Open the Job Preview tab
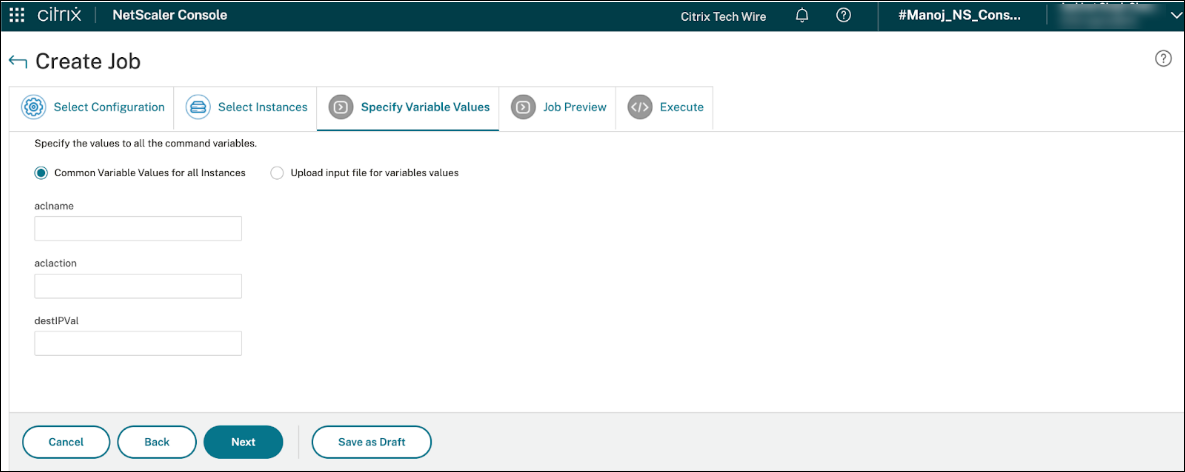This screenshot has width=1185, height=472. click(574, 107)
